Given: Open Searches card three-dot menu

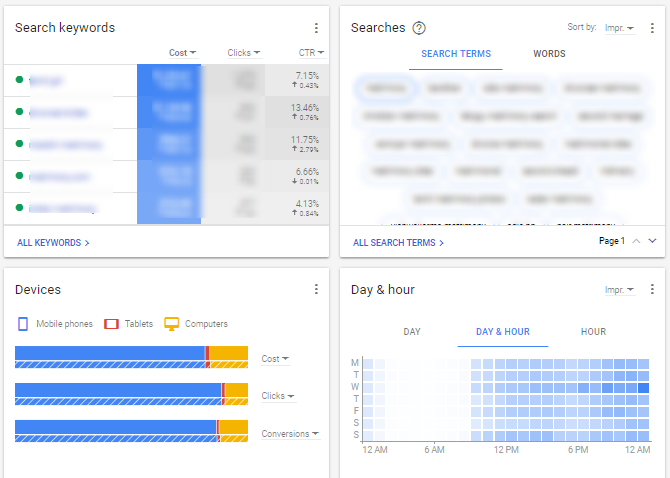Looking at the screenshot, I should [652, 28].
